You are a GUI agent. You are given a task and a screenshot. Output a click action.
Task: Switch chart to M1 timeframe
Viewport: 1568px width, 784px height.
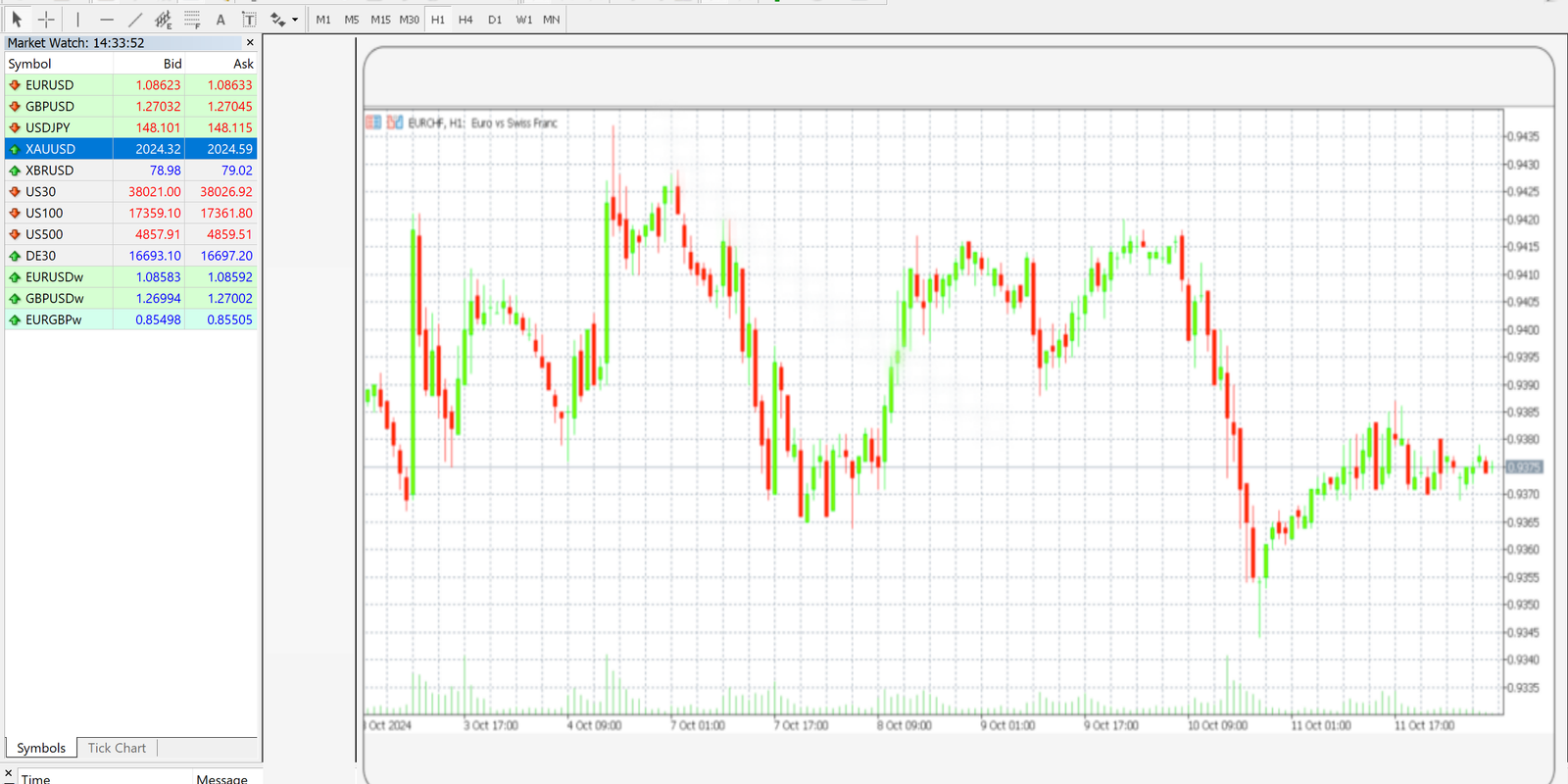pos(323,20)
